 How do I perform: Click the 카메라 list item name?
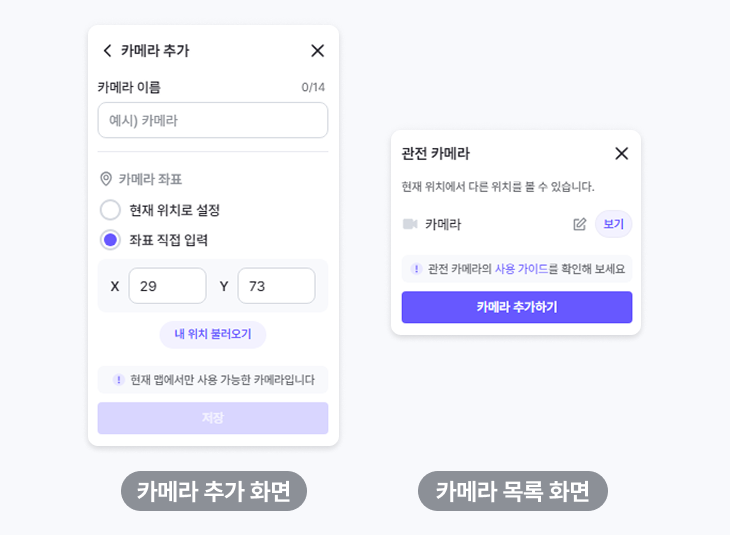click(x=443, y=224)
